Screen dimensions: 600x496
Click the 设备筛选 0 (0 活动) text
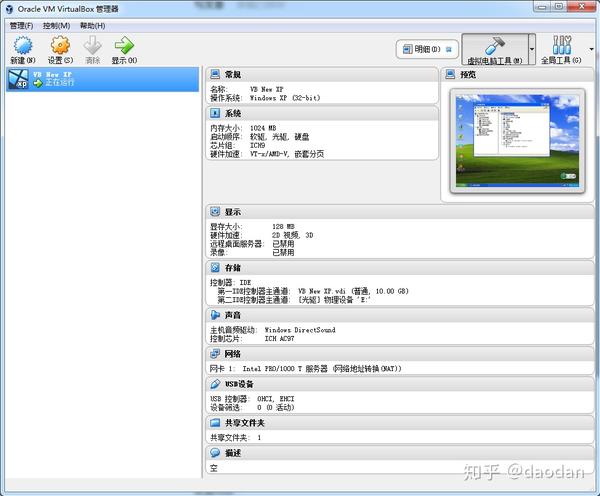(x=252, y=408)
